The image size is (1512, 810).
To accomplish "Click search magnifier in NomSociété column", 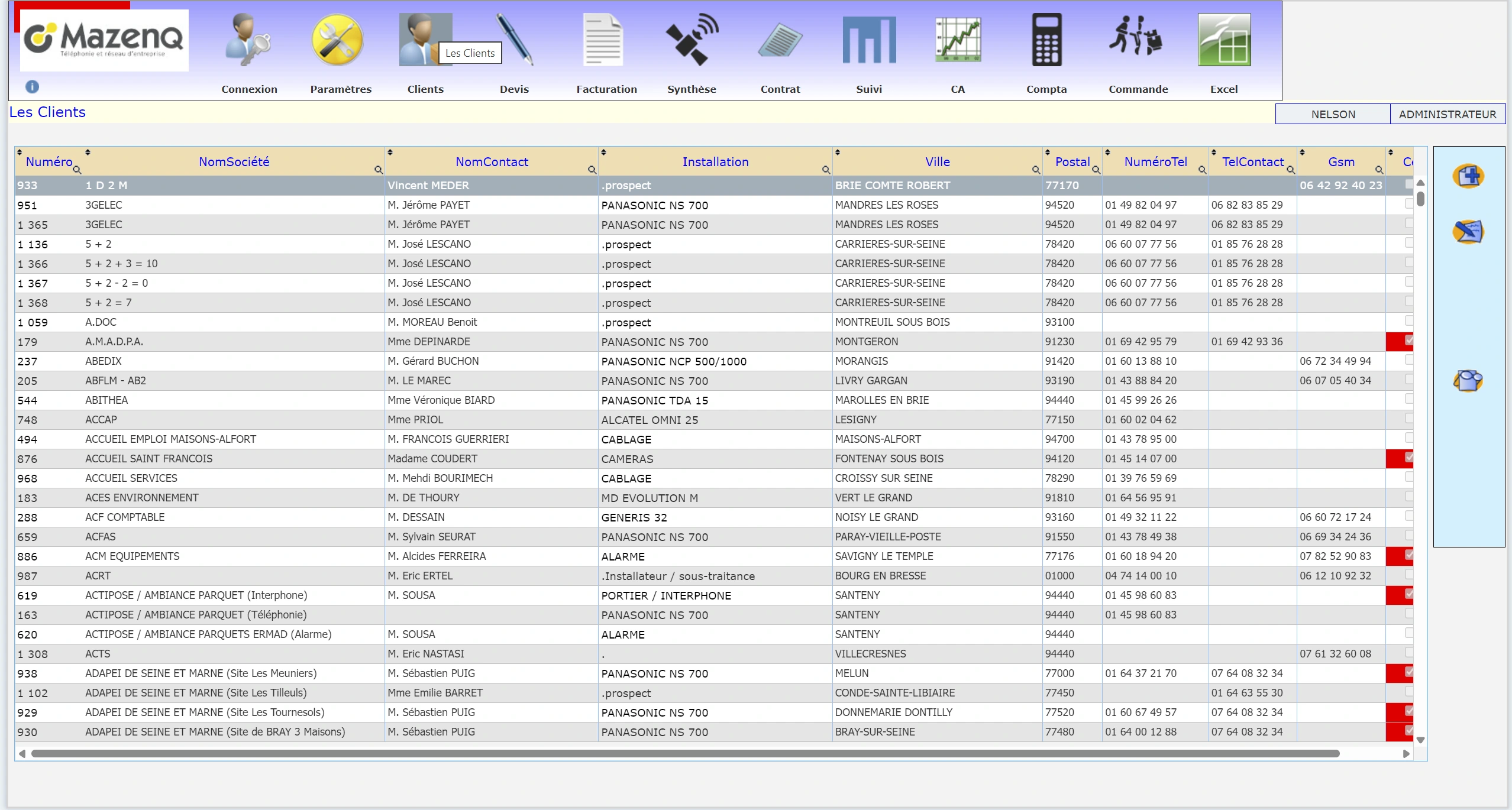I will pyautogui.click(x=378, y=170).
